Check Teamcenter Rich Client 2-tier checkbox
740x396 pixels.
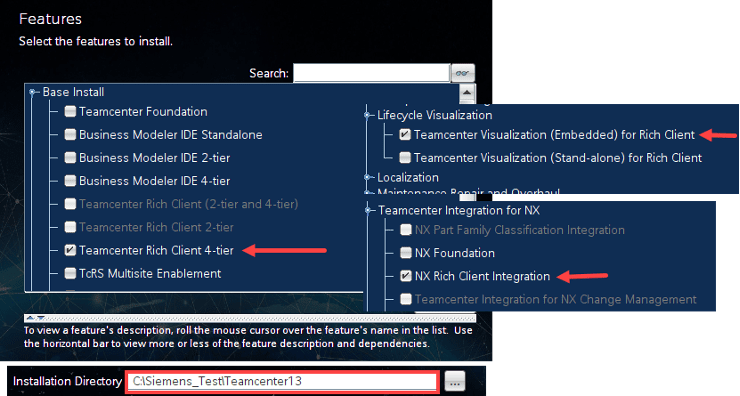(70, 227)
